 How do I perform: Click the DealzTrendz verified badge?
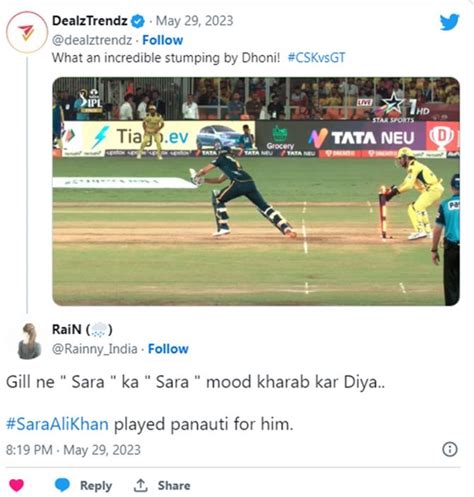click(138, 21)
